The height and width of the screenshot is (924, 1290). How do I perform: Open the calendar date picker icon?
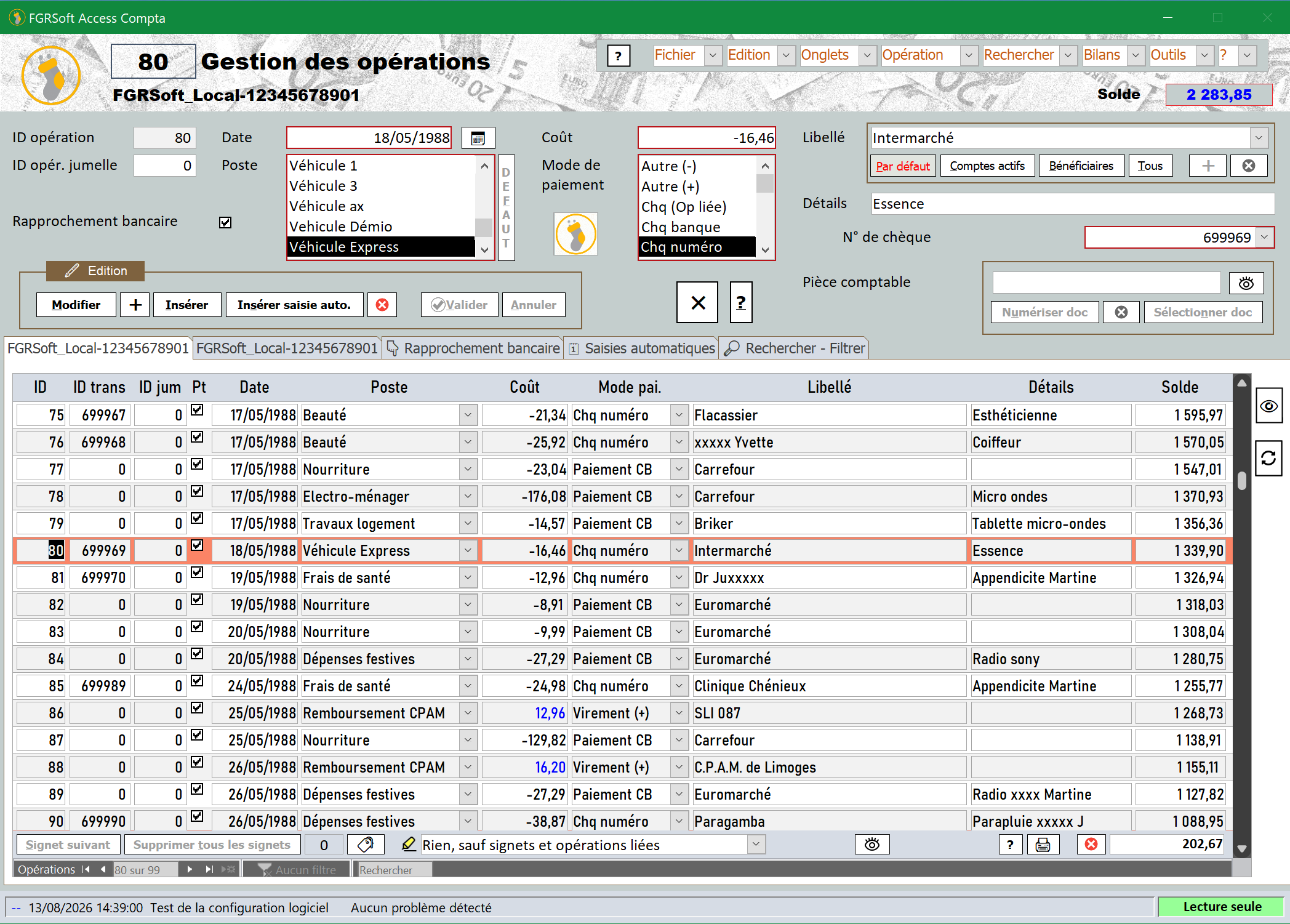click(478, 138)
